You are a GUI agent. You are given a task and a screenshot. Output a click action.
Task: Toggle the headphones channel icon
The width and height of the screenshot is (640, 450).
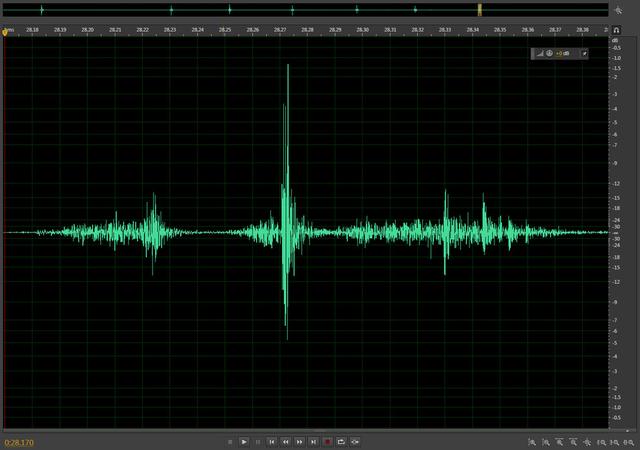(x=617, y=30)
